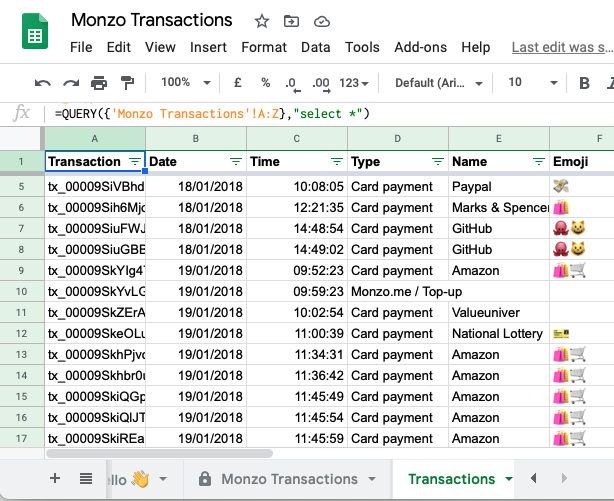Screen dimensions: 614x501
Task: Select the GitHub cell in row 8
Action: click(499, 250)
